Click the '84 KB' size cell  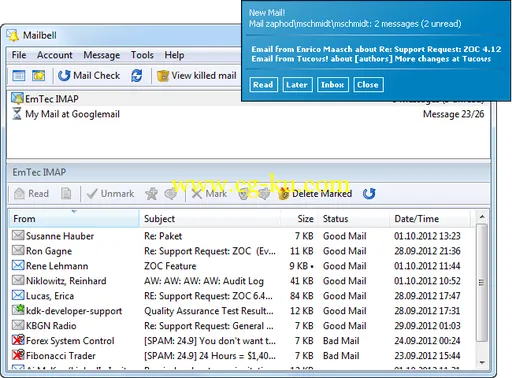(x=302, y=296)
